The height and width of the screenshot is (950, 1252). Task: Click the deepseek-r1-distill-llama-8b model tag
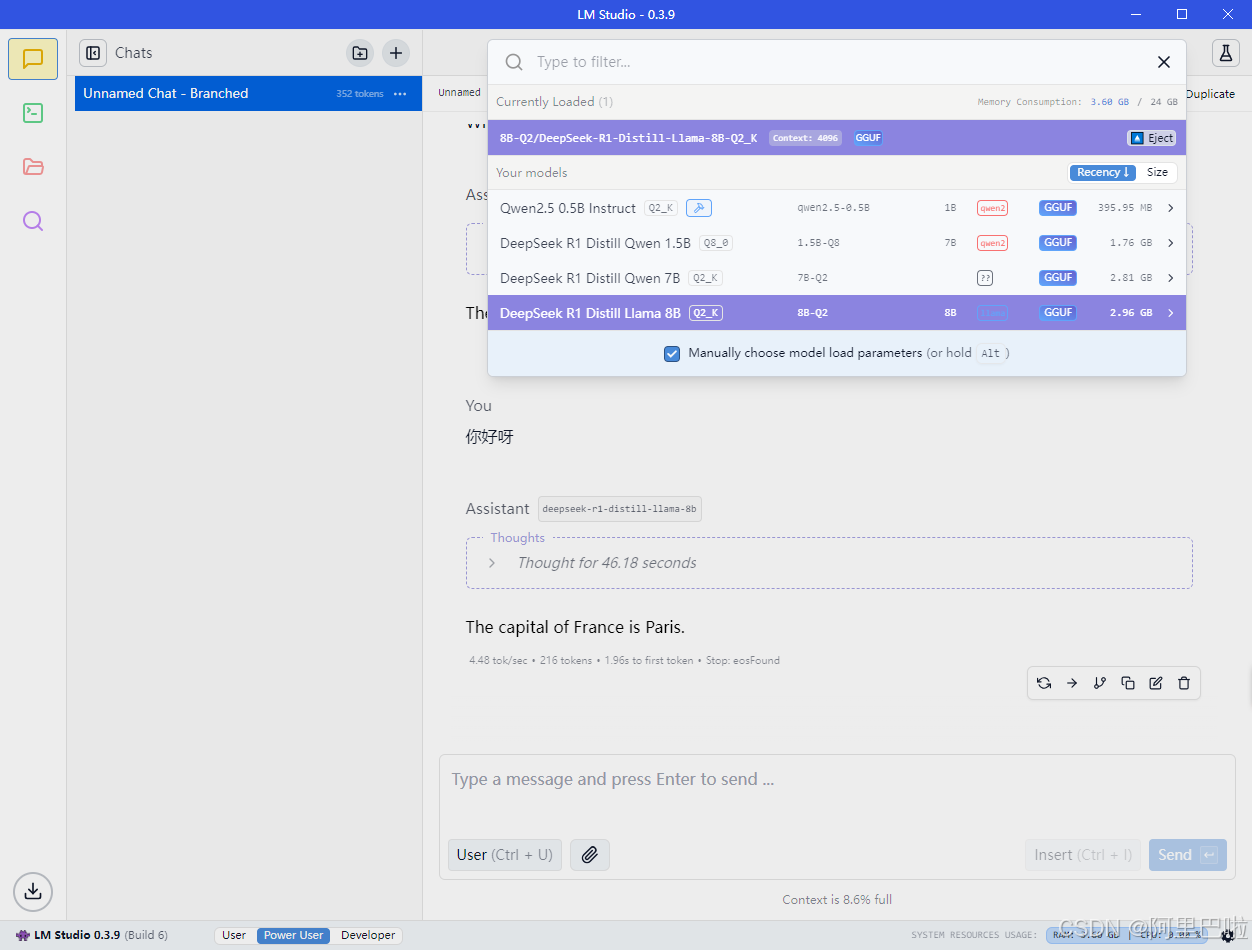620,509
